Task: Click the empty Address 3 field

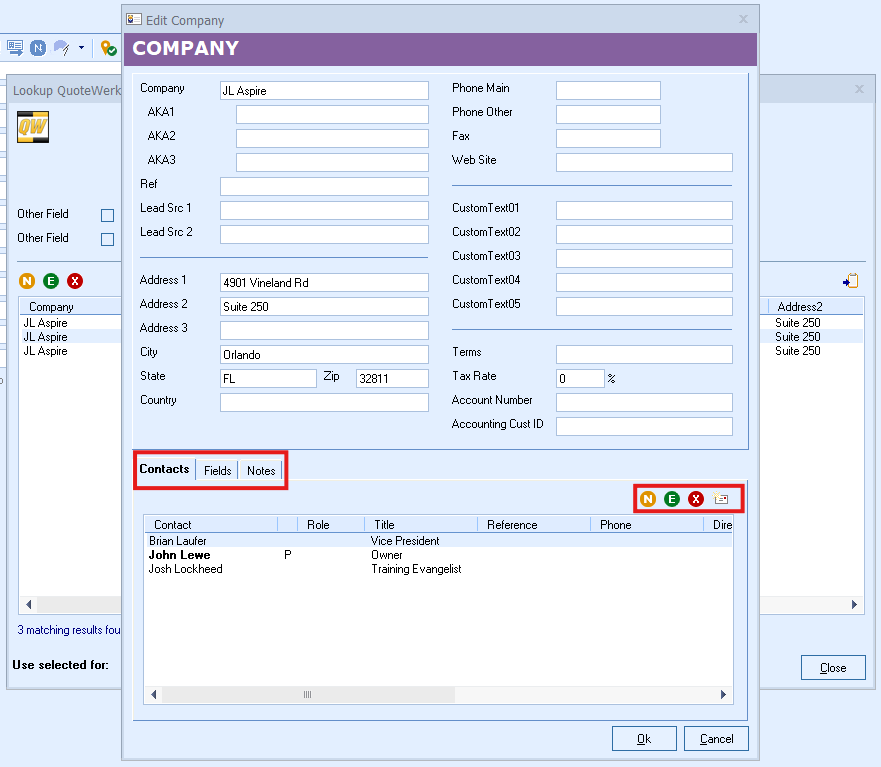Action: pyautogui.click(x=324, y=330)
